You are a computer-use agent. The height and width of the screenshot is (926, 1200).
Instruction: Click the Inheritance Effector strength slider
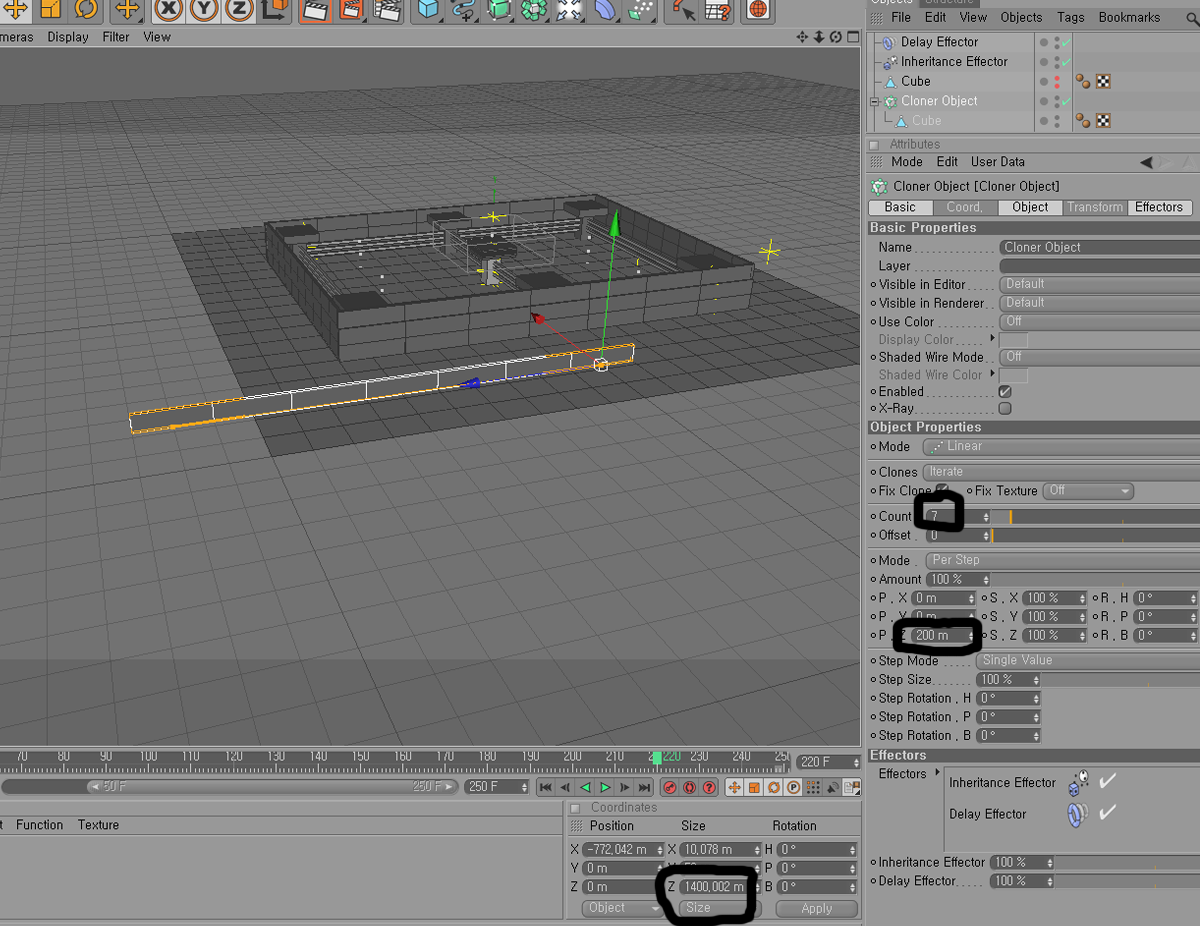(1128, 862)
